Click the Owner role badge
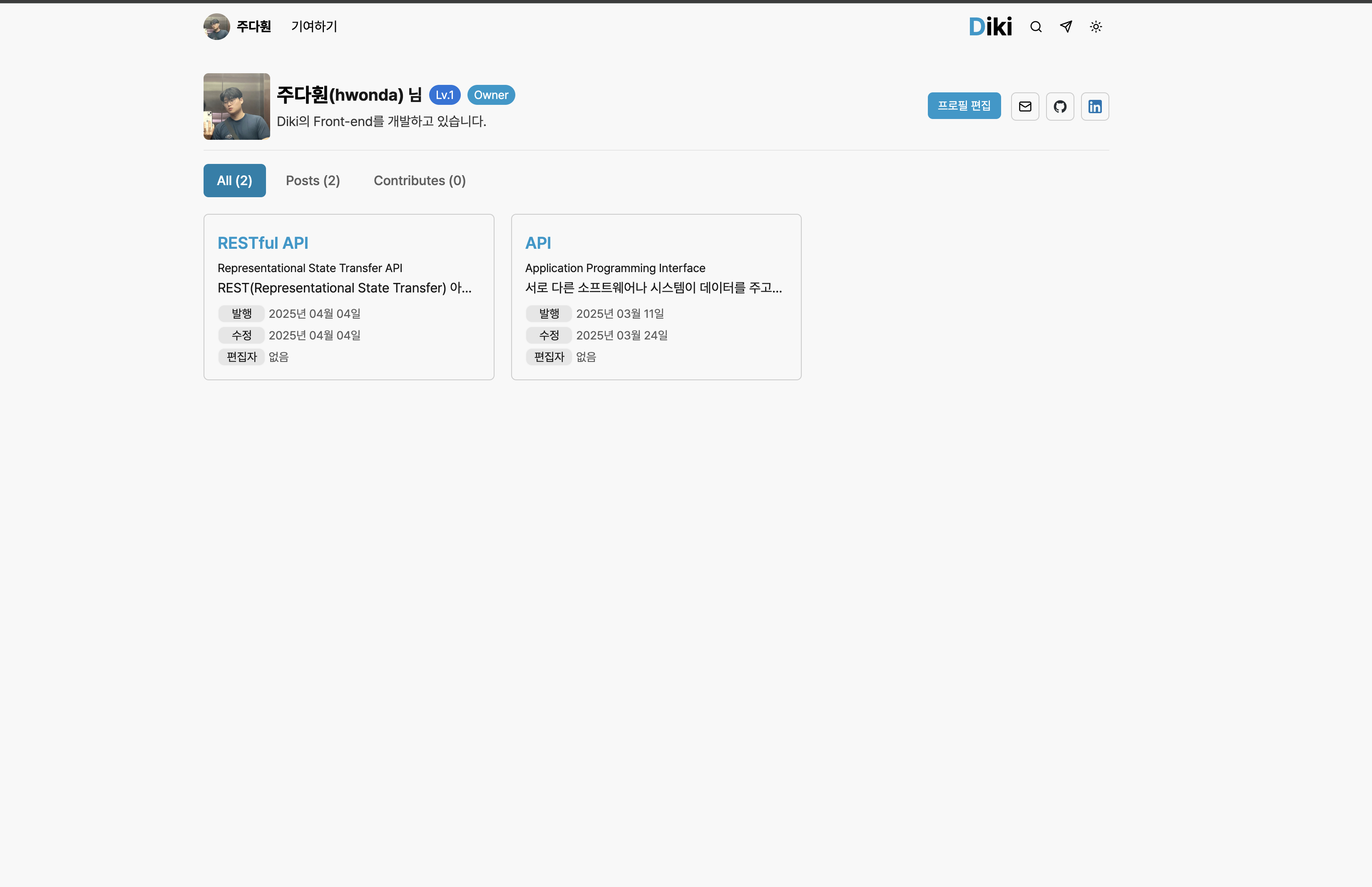 tap(491, 95)
